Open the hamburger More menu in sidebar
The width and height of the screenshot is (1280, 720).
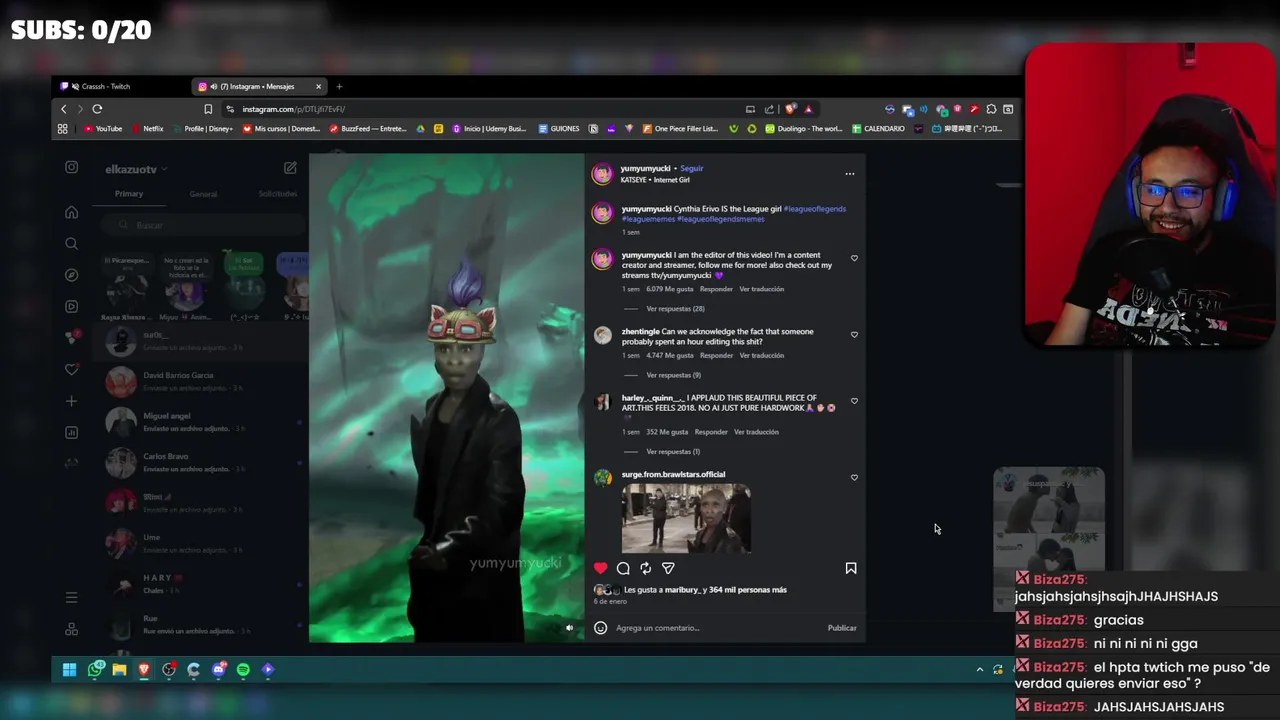click(x=71, y=597)
